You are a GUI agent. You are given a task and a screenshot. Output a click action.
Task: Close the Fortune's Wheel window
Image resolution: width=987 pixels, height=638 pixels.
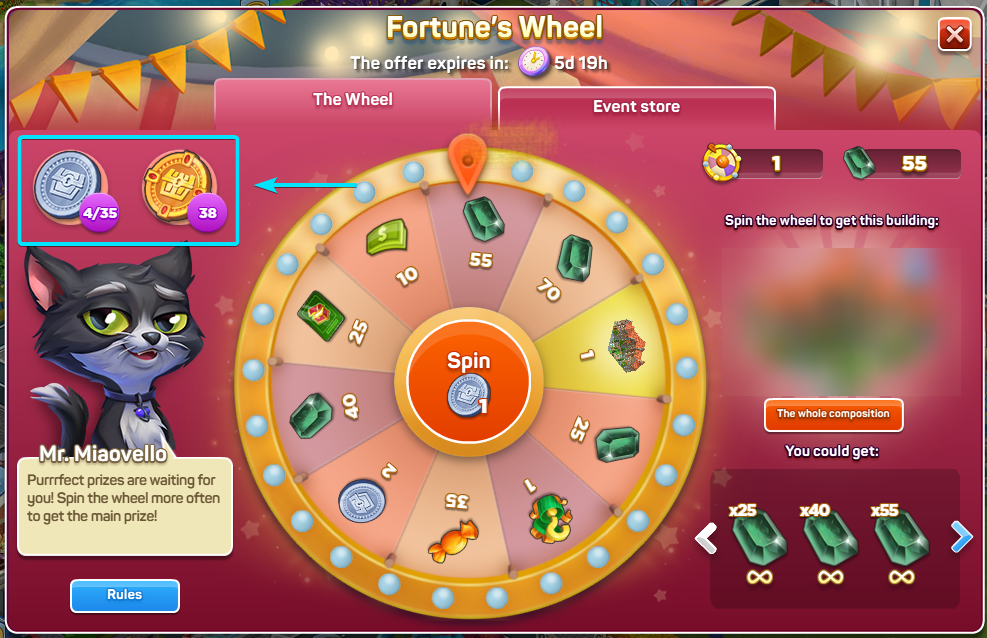coord(954,35)
